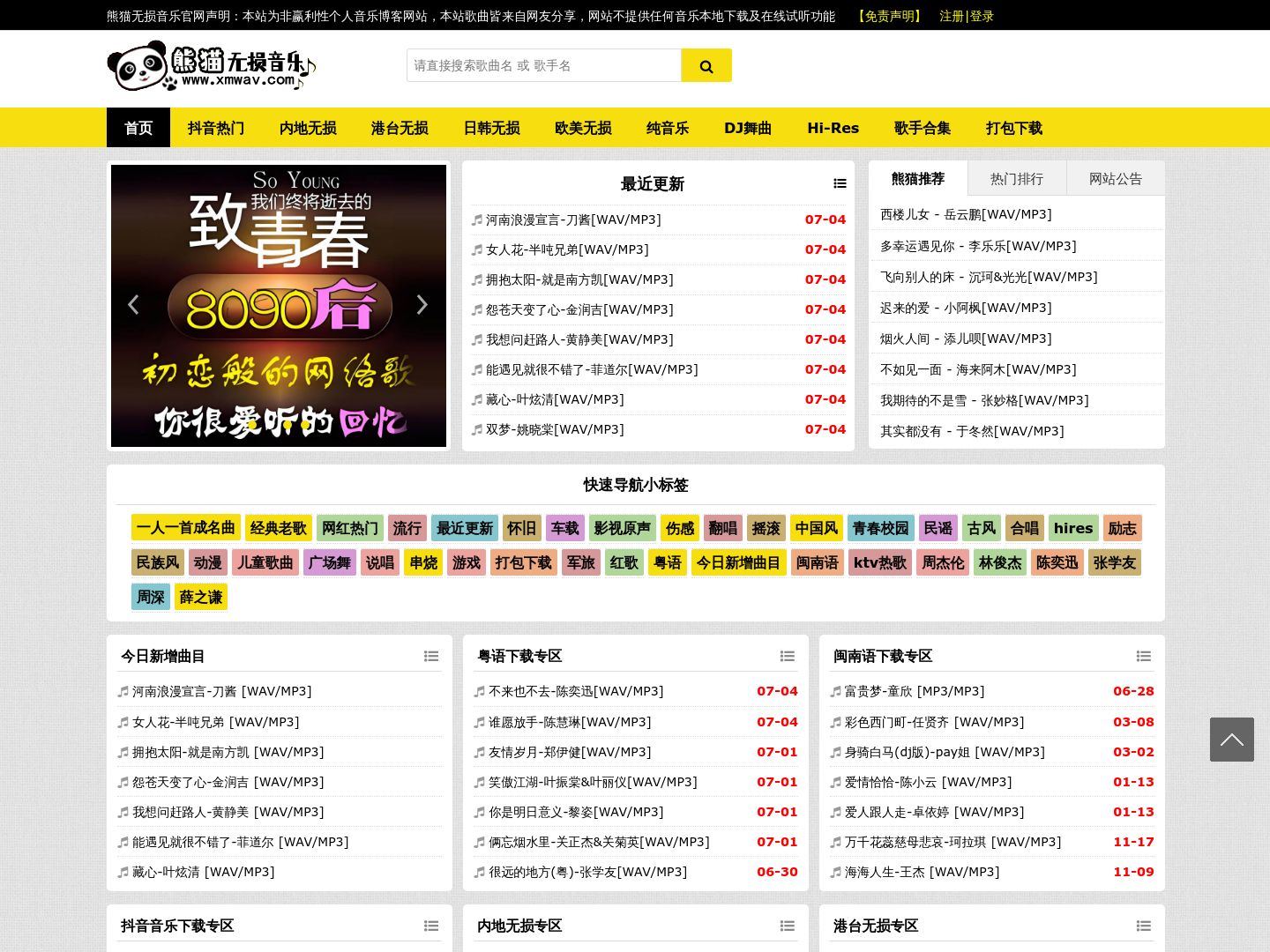Select the 网红热门 tag
Viewport: 1270px width, 952px height.
click(x=350, y=528)
